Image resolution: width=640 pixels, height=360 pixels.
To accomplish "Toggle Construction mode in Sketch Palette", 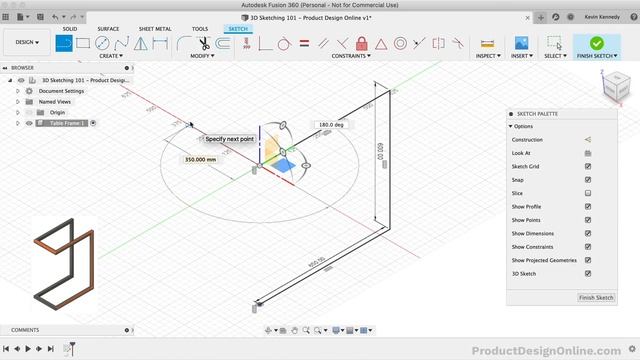I will coord(588,140).
